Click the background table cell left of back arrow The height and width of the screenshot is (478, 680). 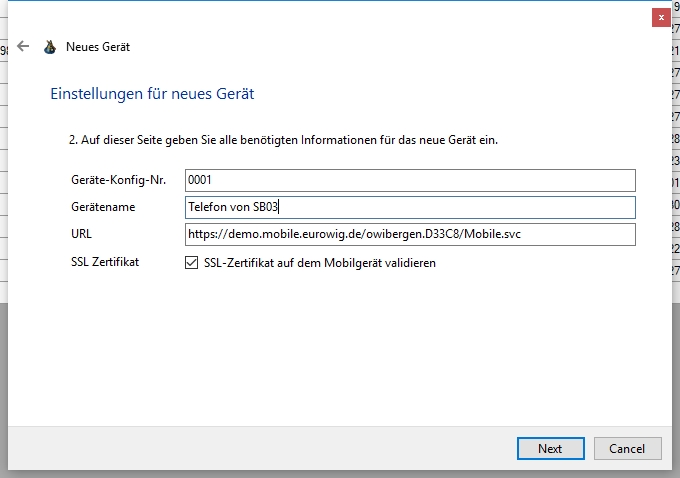(x=4, y=49)
